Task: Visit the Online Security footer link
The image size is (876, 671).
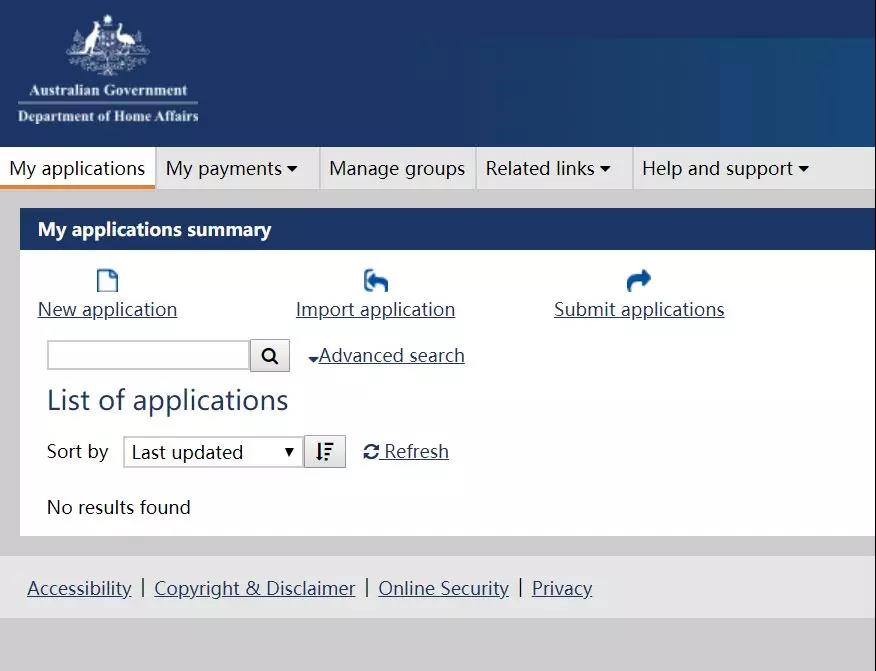Action: pyautogui.click(x=443, y=589)
